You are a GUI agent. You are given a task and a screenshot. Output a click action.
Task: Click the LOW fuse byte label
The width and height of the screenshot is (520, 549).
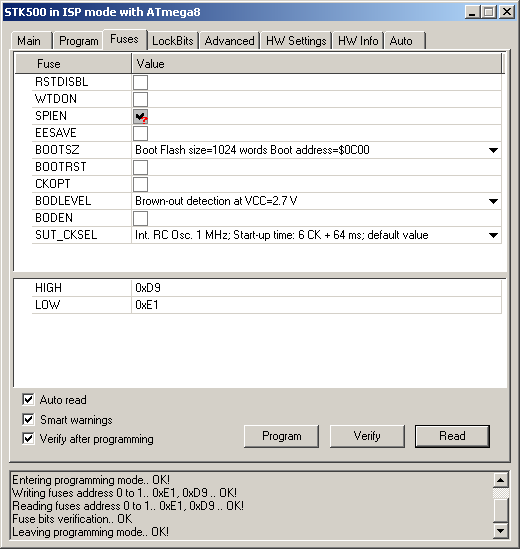48,305
